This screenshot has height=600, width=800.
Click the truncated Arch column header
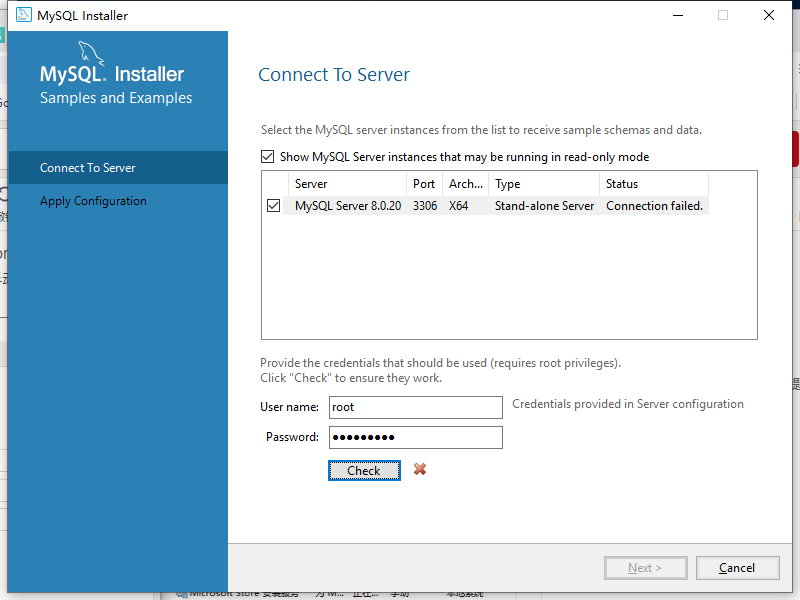coord(464,184)
